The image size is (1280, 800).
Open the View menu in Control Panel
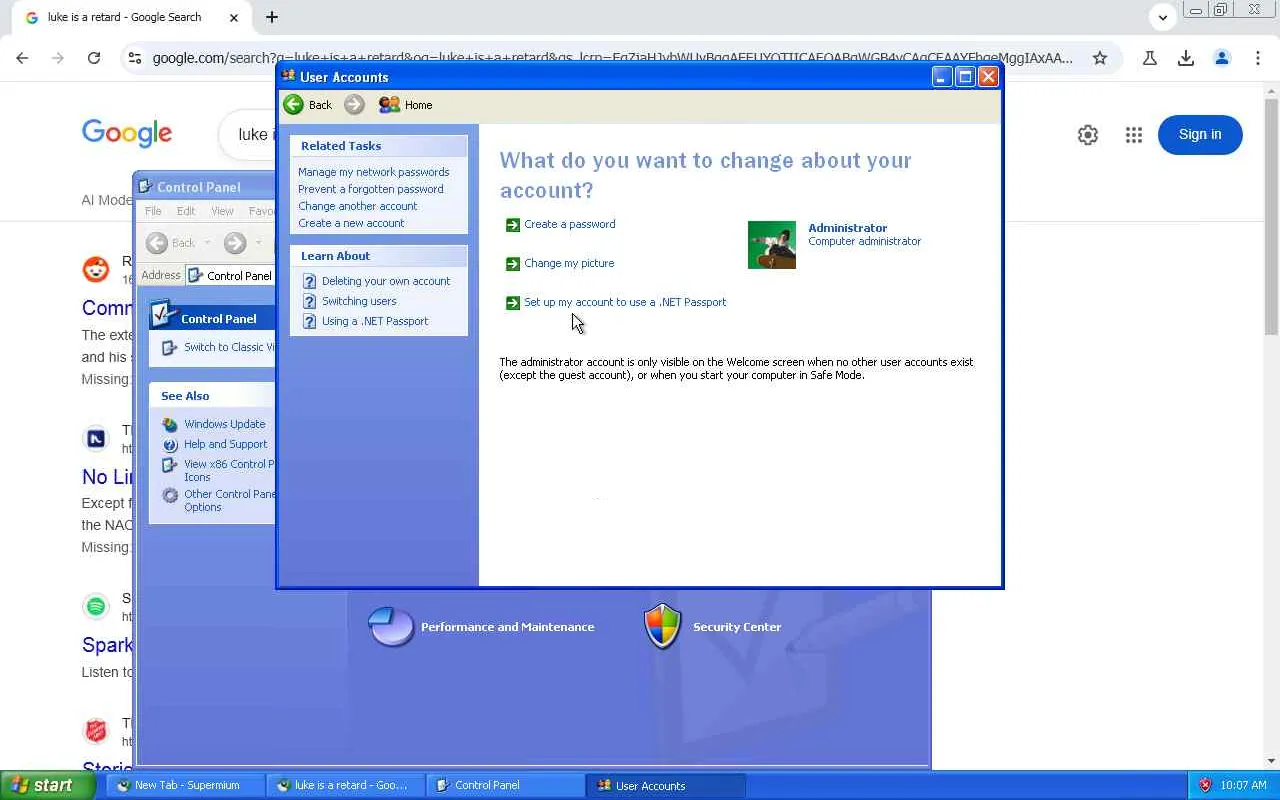222,211
